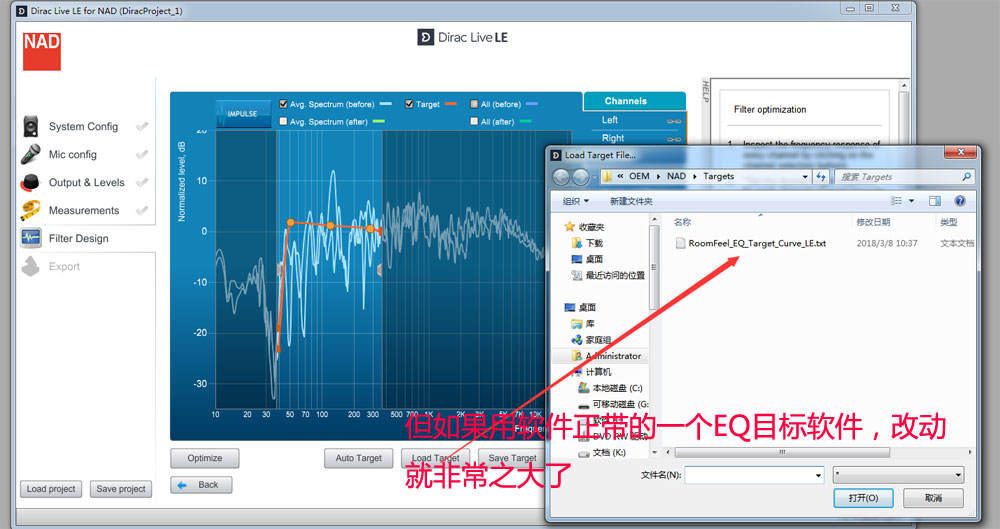
Task: Open the view options dropdown arrow
Action: pyautogui.click(x=911, y=201)
